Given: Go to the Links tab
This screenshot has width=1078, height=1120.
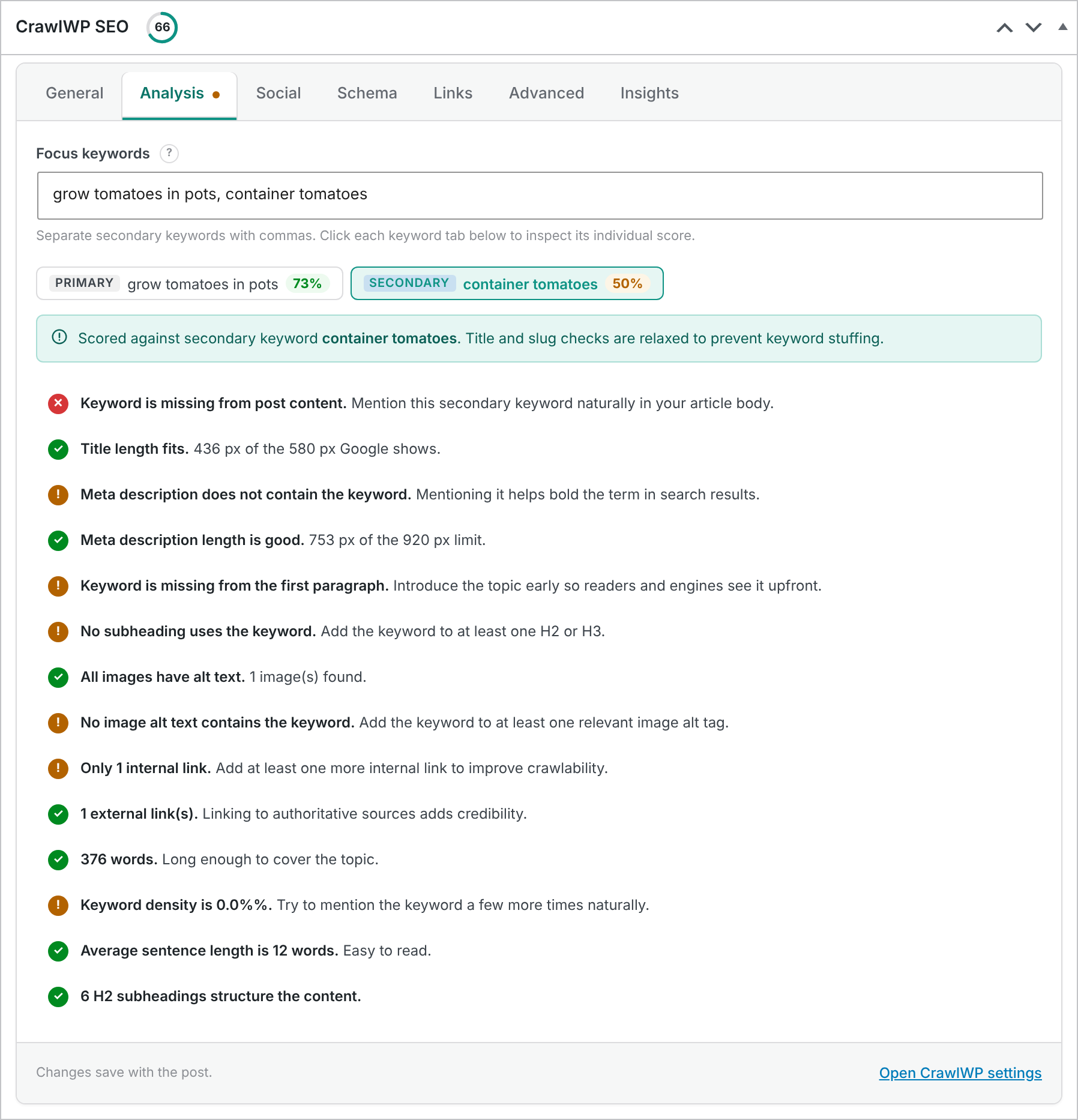Looking at the screenshot, I should 453,93.
